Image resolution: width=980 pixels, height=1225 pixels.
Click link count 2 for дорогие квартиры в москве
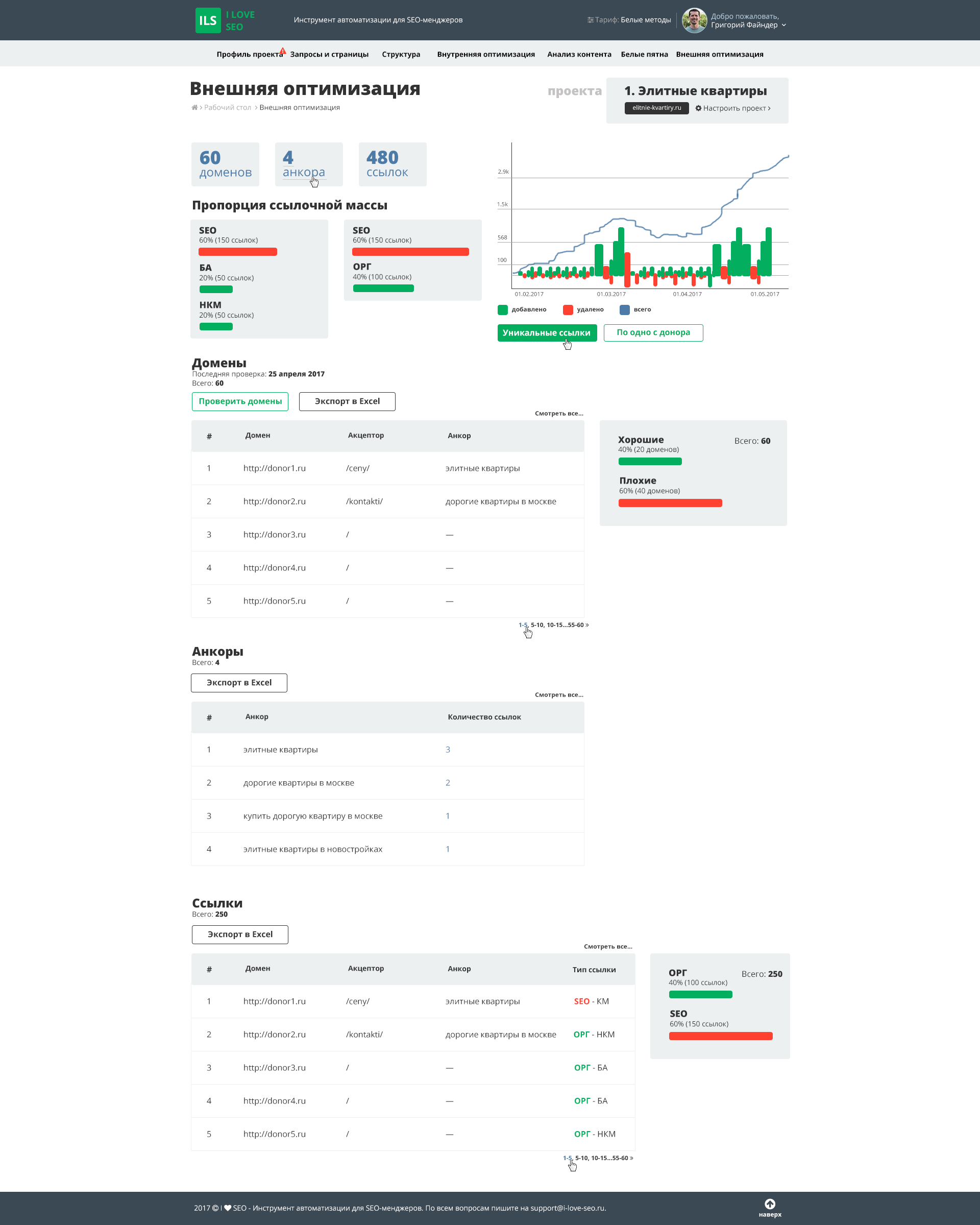pos(448,783)
